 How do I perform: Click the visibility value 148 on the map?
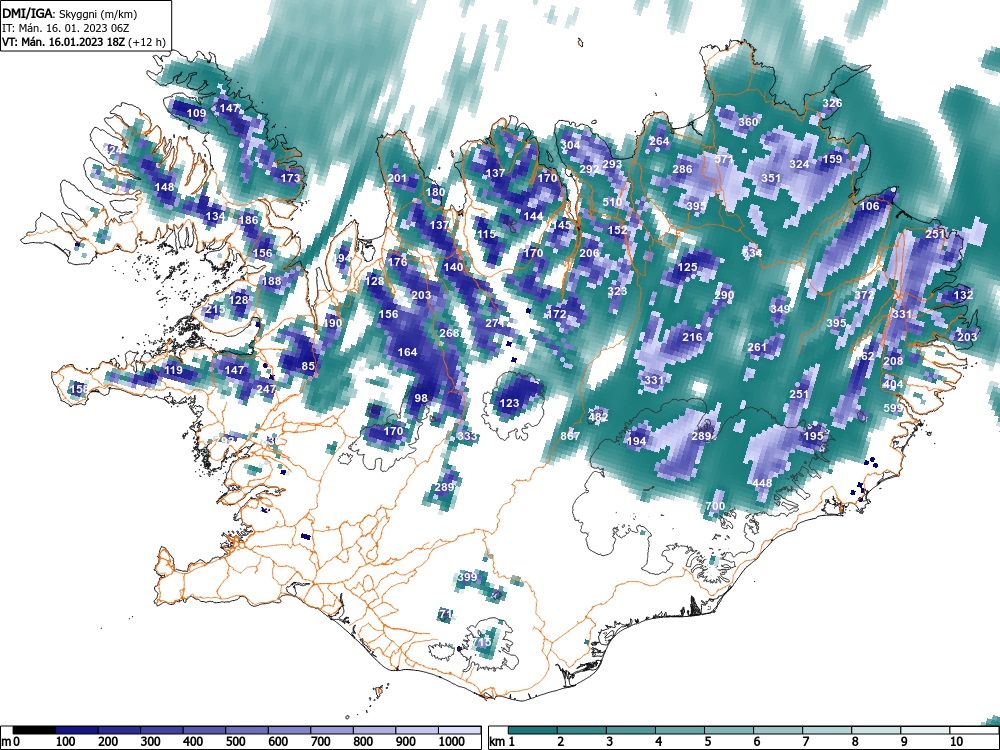[x=165, y=188]
